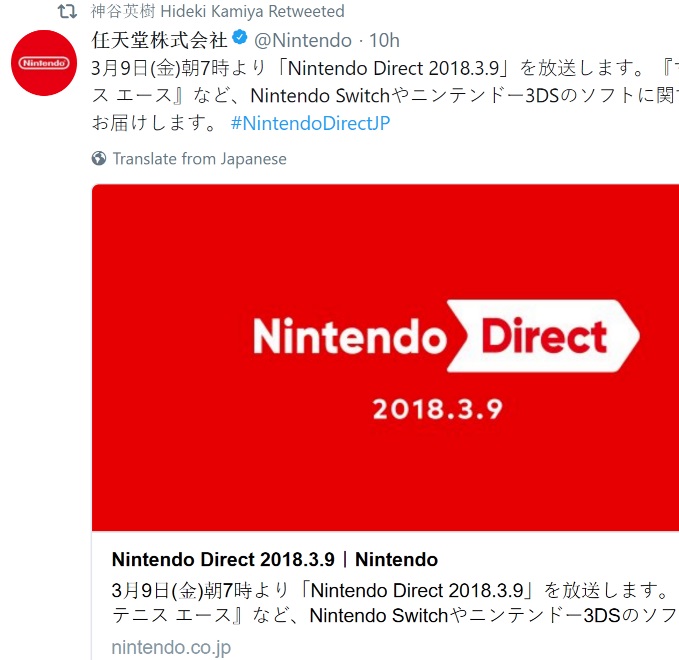
Task: Open the card title Nintendo Direct 2018.3.9｜Nintendo
Action: tap(274, 559)
